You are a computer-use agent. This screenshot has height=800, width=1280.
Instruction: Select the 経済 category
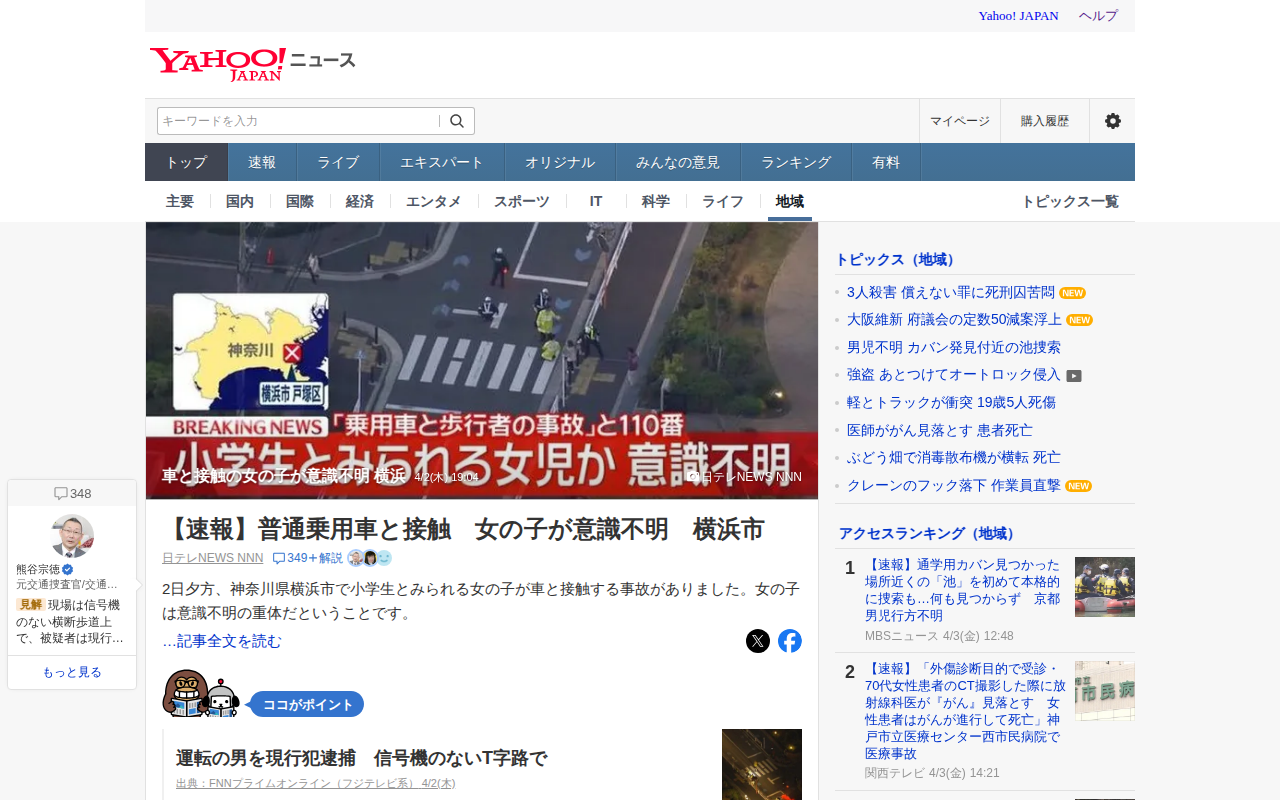(x=360, y=201)
